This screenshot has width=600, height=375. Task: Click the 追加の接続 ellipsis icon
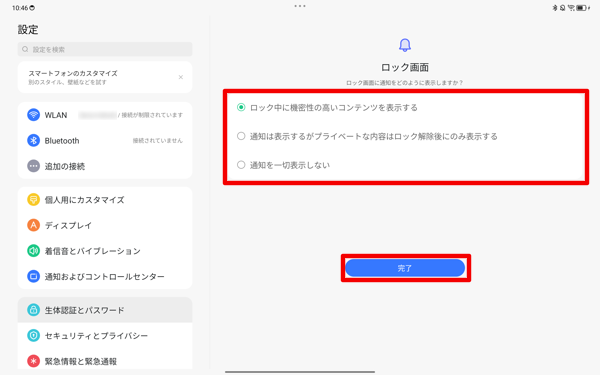point(33,166)
